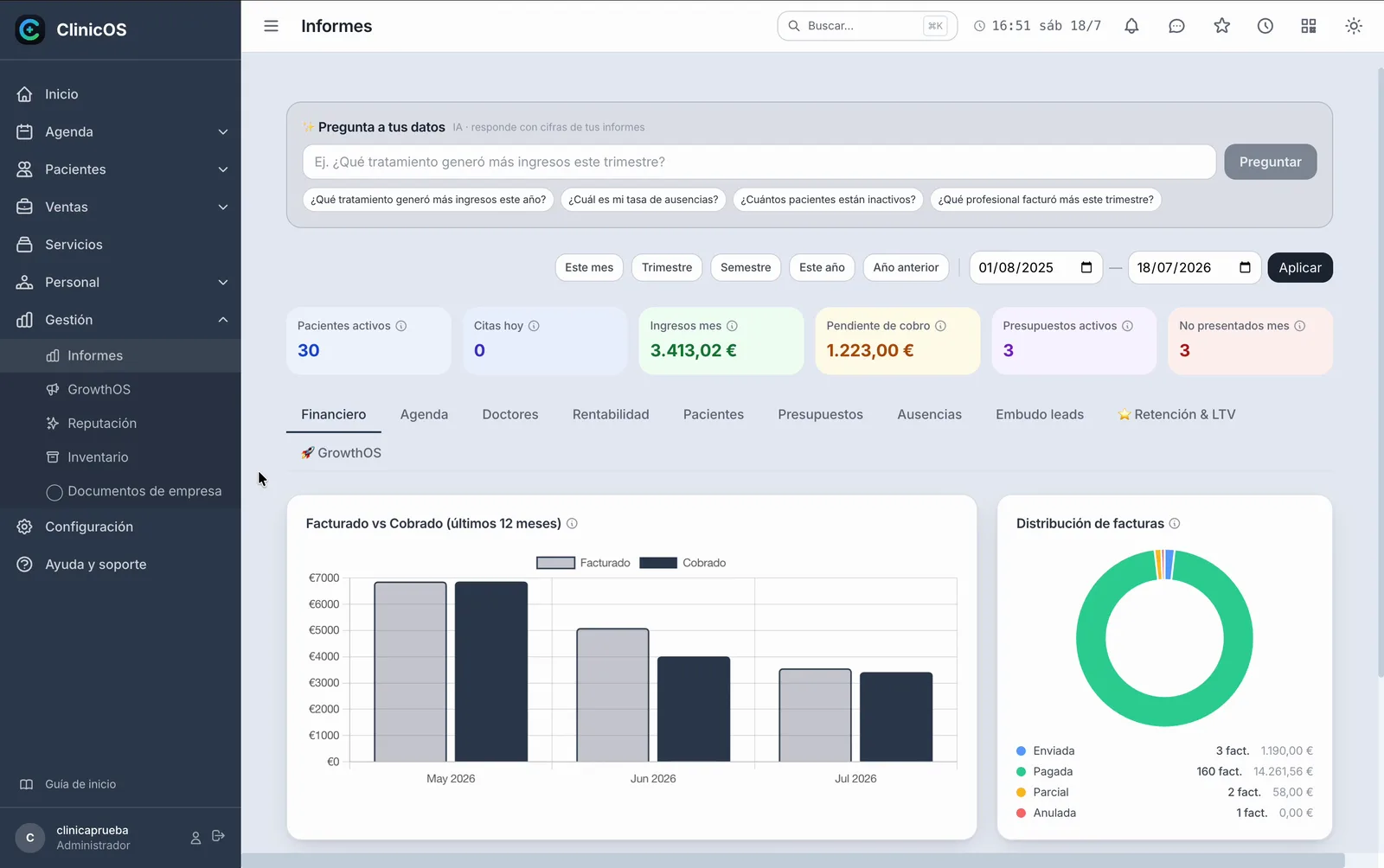The width and height of the screenshot is (1384, 868).
Task: Ask '¿Cuál es mi tasa de ausencias?'
Action: (643, 200)
